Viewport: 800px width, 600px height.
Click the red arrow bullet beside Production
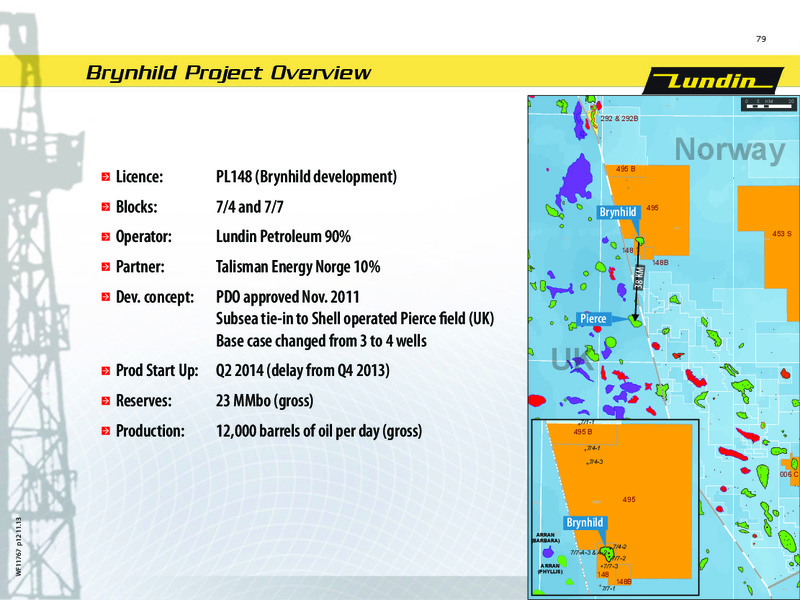[x=106, y=431]
